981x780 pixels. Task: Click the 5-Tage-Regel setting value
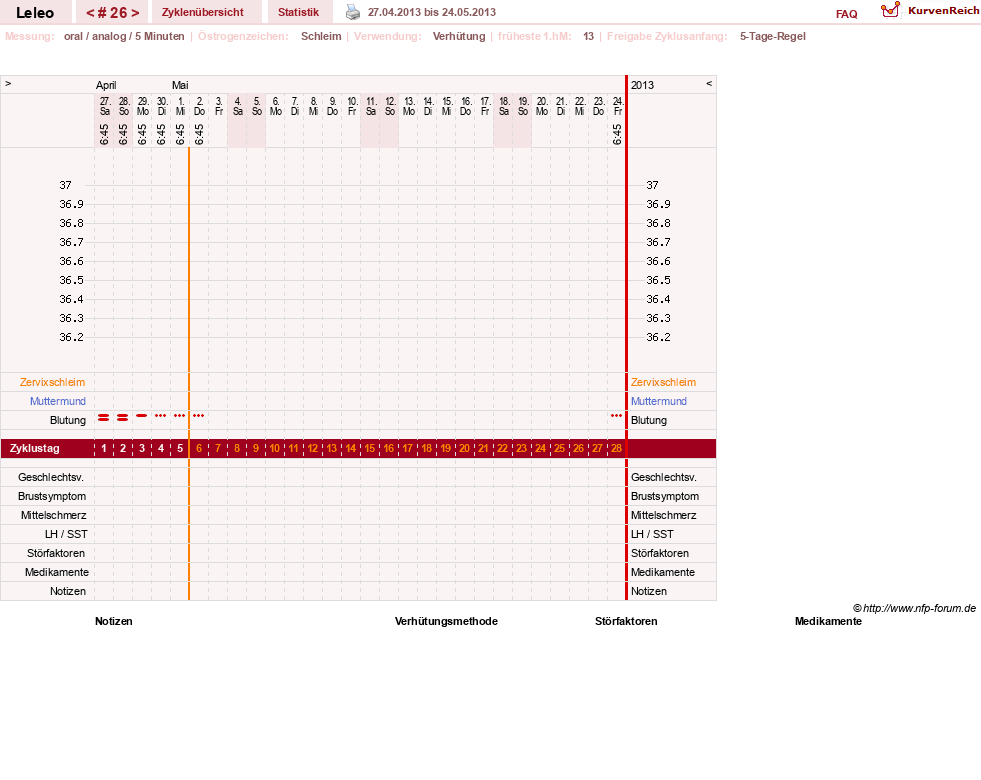pos(773,36)
